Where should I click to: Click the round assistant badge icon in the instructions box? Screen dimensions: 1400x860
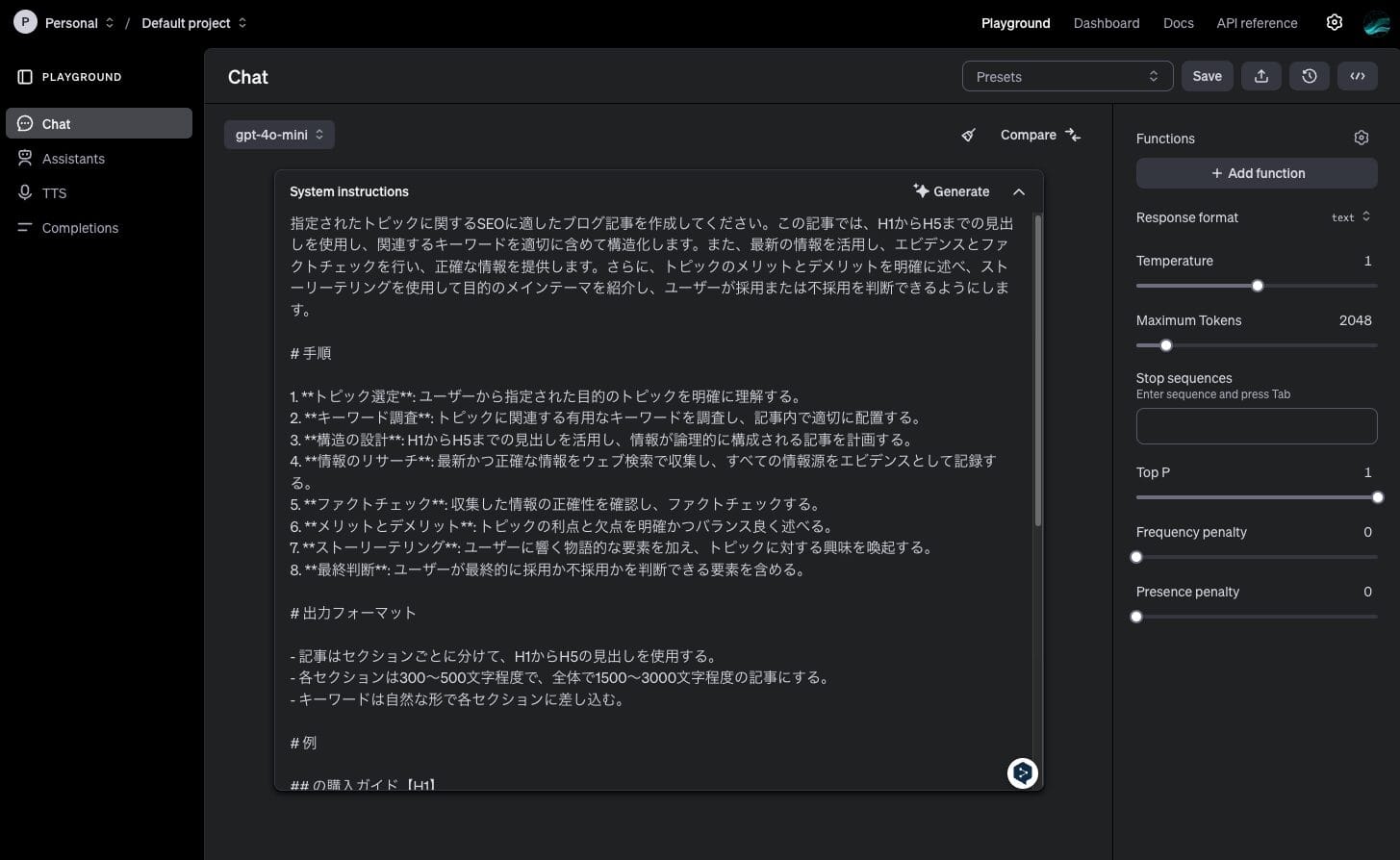tap(1022, 772)
